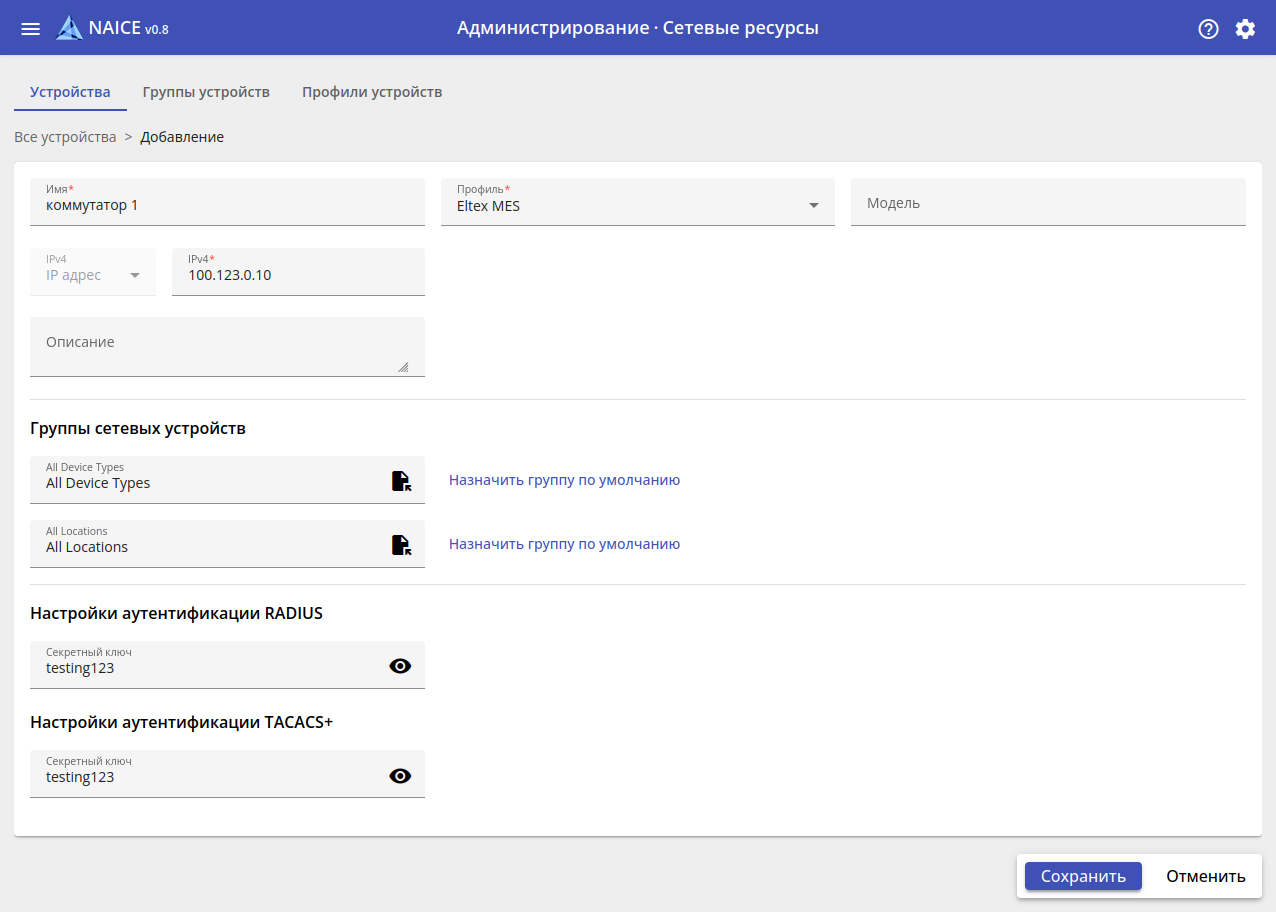Go back to Все устройства breadcrumb
1276x912 pixels.
point(65,137)
